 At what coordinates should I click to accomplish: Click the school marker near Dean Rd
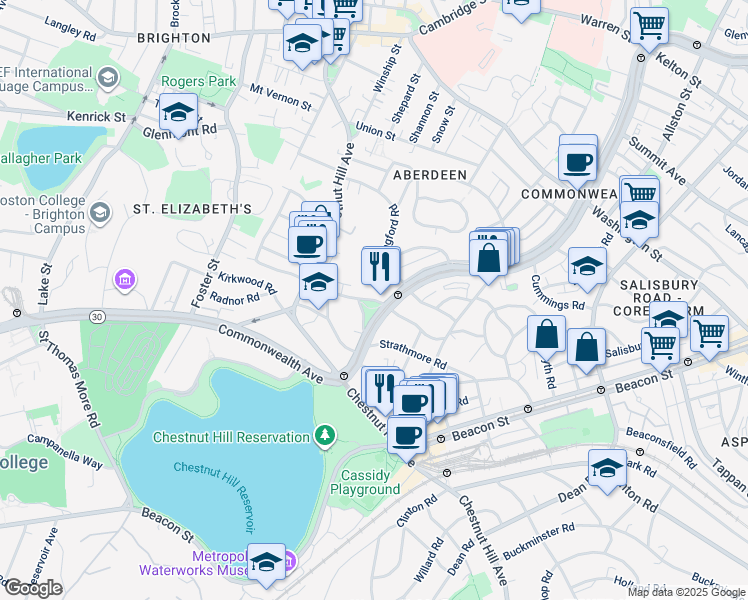click(x=607, y=468)
